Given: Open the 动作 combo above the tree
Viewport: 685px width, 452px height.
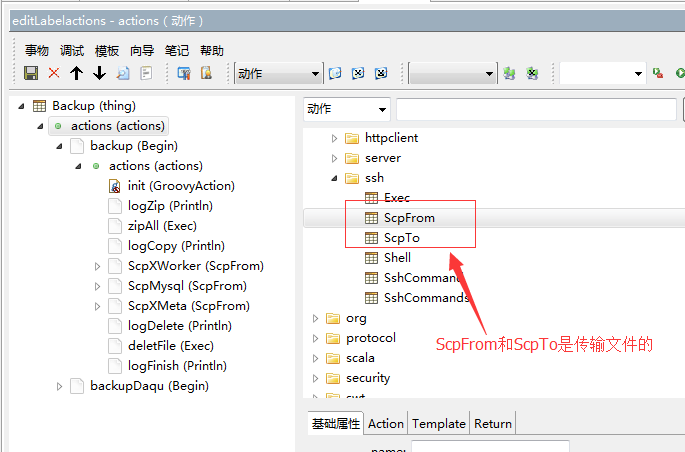Looking at the screenshot, I should tap(382, 109).
